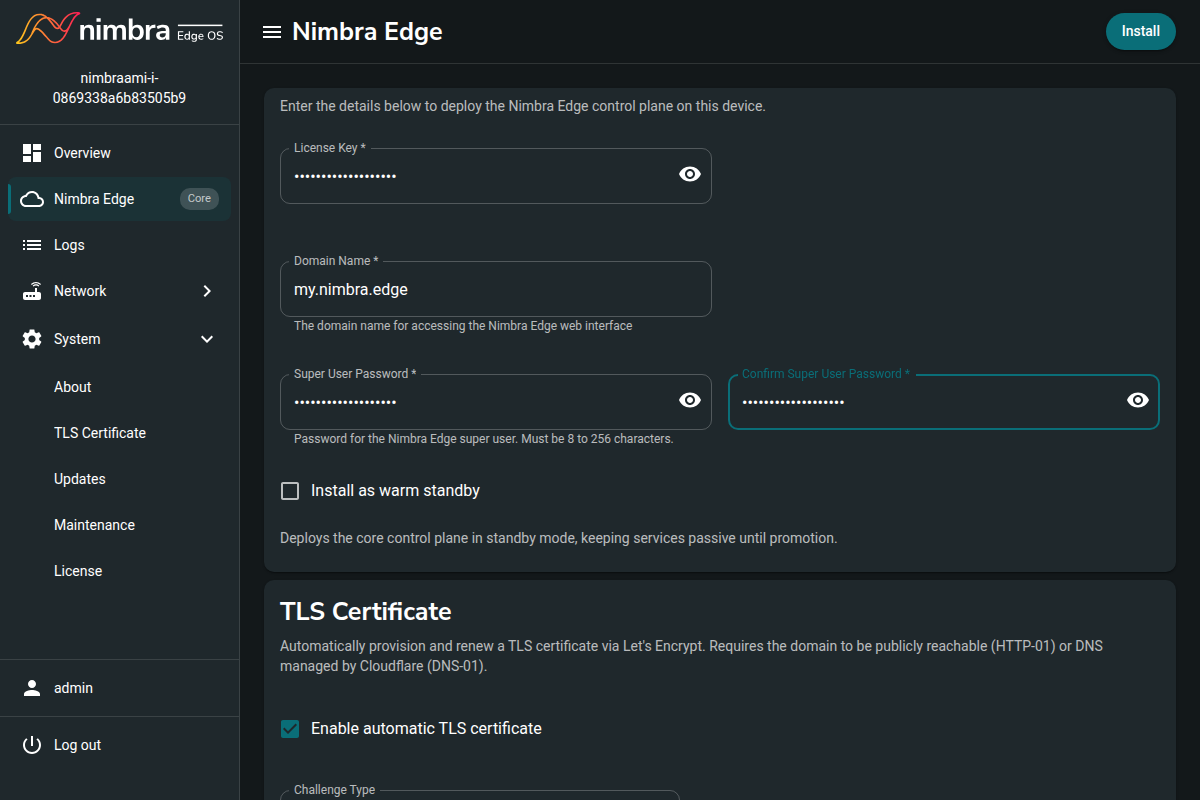Open the Logs page

[119, 245]
